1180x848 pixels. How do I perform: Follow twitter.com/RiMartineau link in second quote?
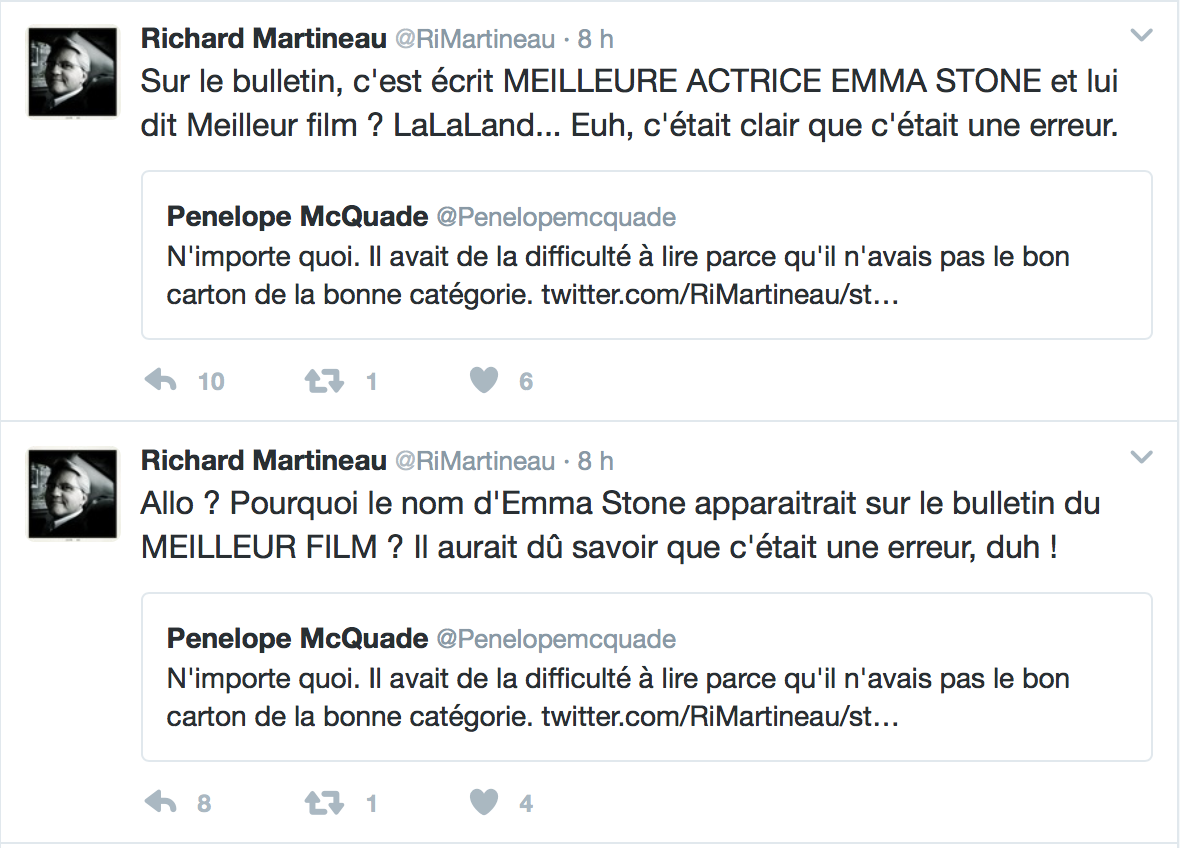(x=720, y=716)
